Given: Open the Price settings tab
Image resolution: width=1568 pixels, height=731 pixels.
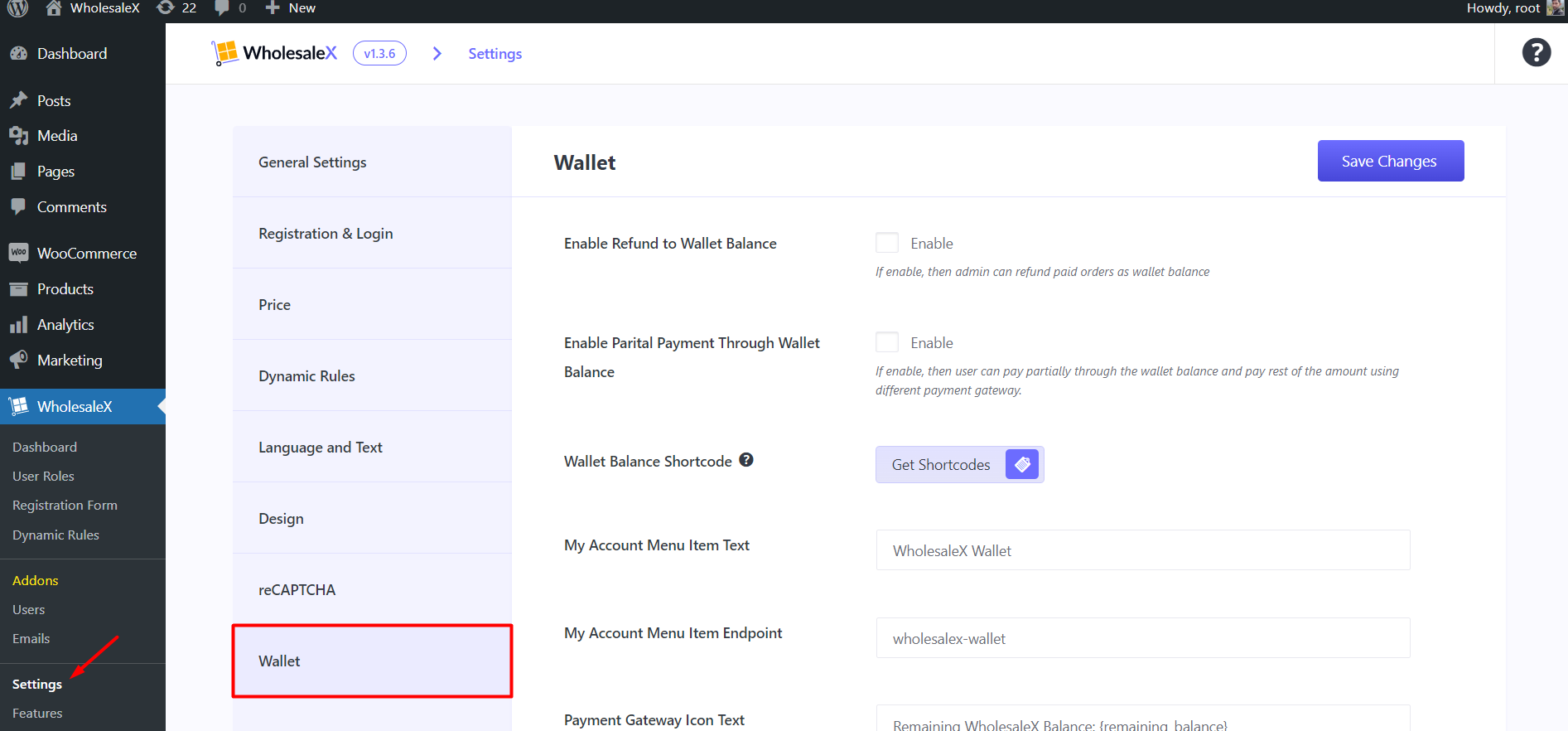Looking at the screenshot, I should tap(372, 304).
